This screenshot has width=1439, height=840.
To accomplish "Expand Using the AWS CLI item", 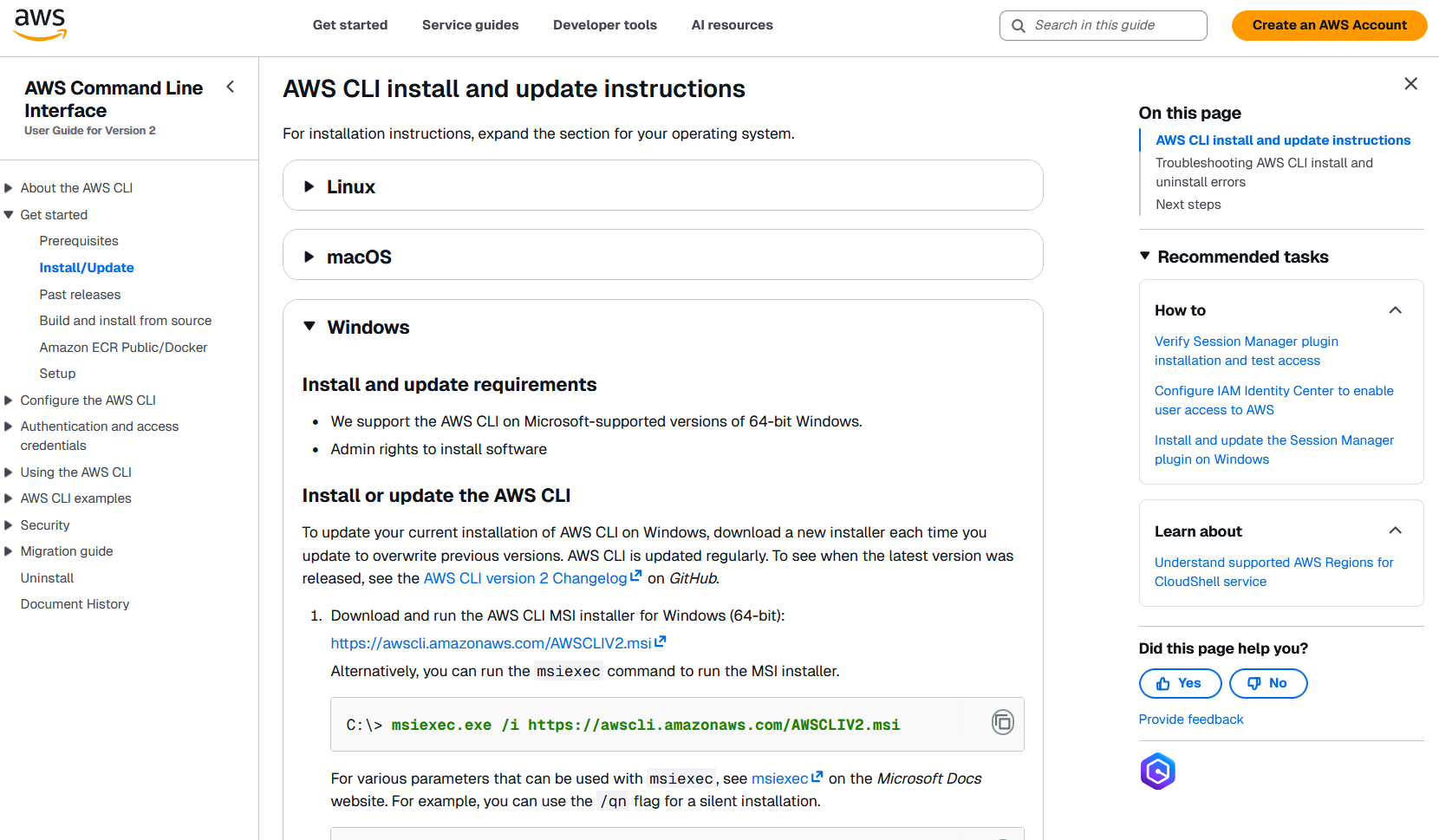I will [x=9, y=472].
